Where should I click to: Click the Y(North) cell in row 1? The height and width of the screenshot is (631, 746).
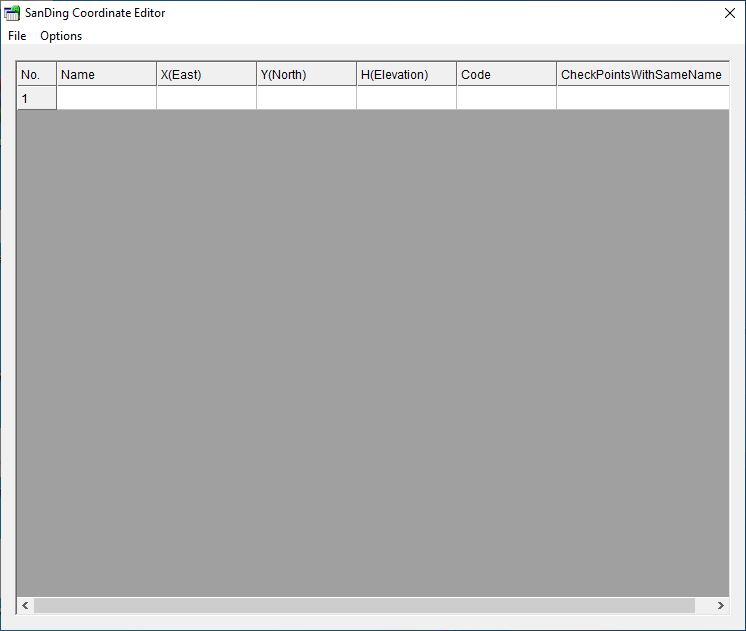(x=306, y=98)
